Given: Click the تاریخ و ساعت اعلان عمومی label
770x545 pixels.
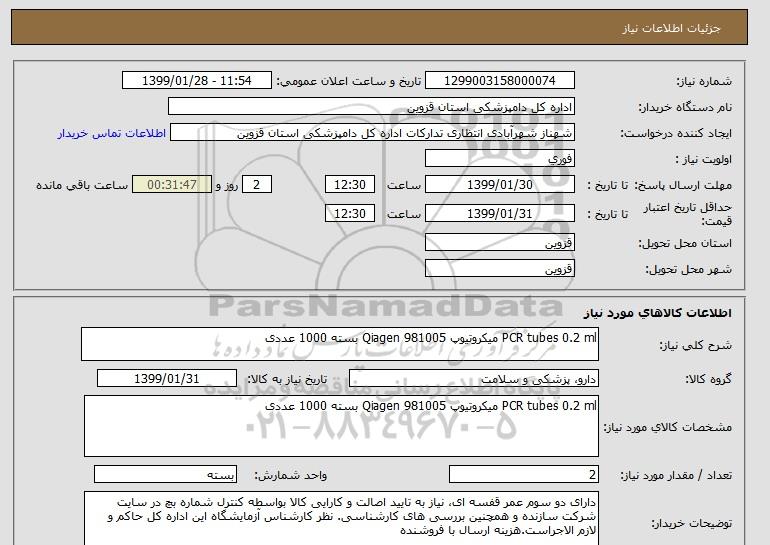Looking at the screenshot, I should 349,81.
